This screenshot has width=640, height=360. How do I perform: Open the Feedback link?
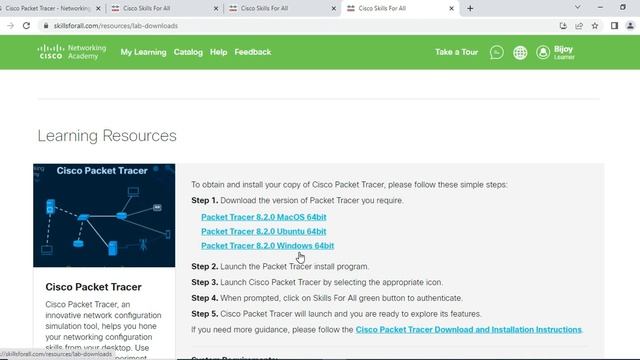pos(253,52)
